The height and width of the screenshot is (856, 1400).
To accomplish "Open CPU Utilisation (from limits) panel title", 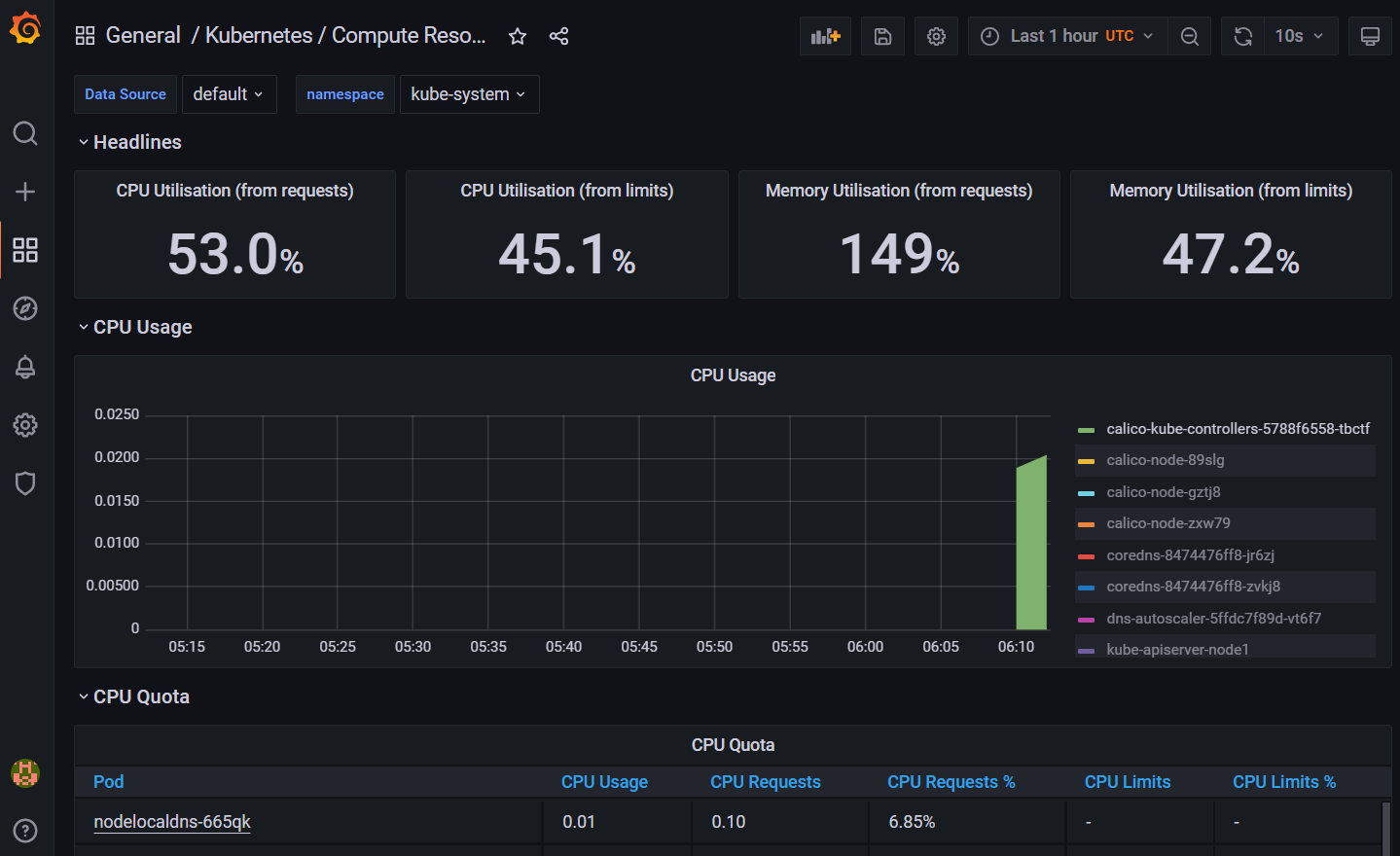I will (x=567, y=191).
